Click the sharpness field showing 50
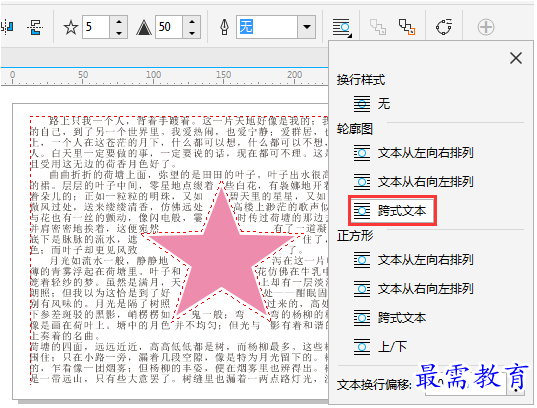Image resolution: width=537 pixels, height=408 pixels. [x=169, y=27]
